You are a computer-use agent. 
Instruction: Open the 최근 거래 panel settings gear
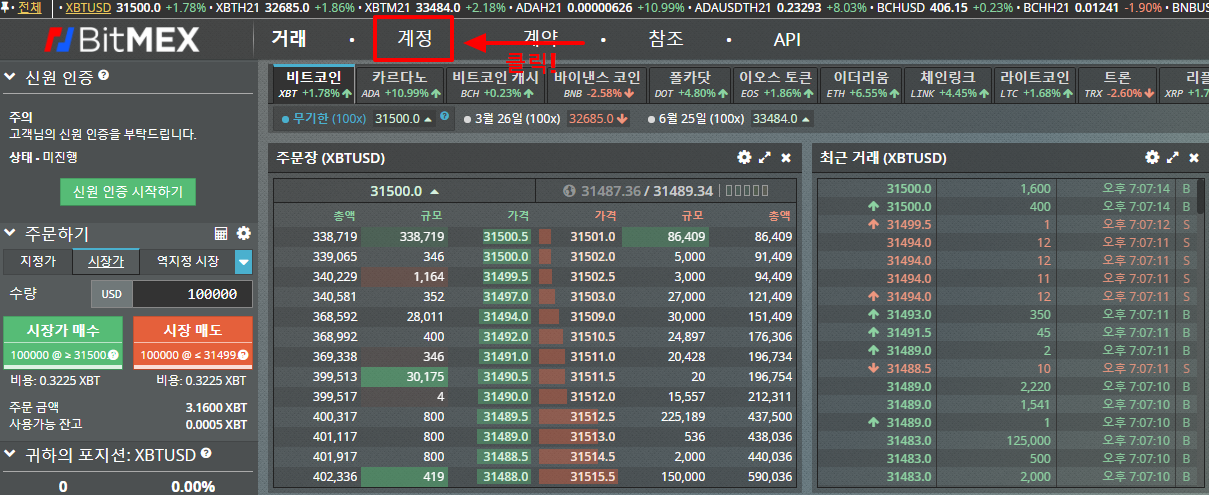[1151, 158]
